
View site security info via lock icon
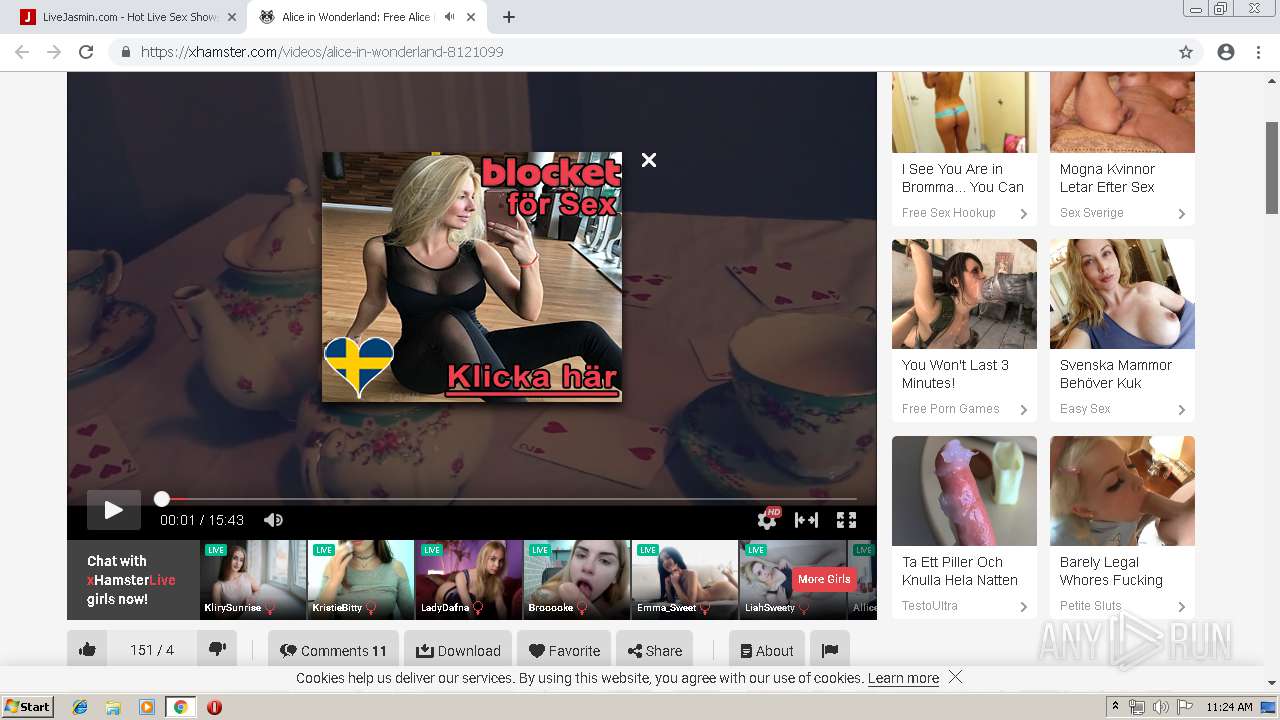[125, 52]
